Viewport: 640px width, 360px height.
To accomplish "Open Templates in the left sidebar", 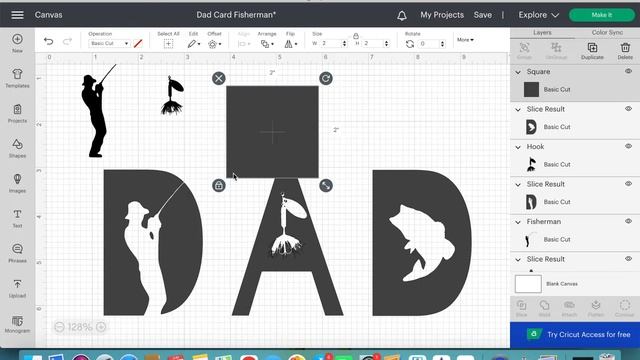I will coord(17,78).
